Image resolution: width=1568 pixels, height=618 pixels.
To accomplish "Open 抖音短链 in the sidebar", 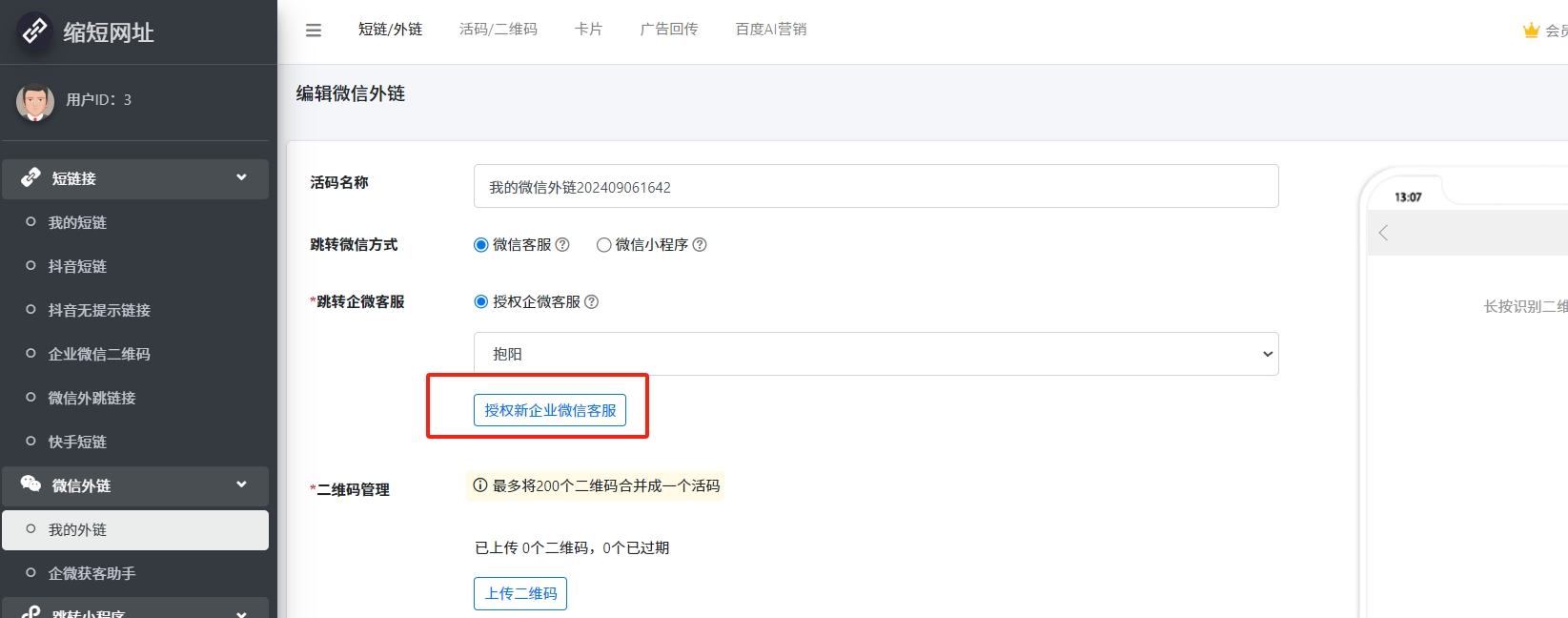I will [x=77, y=266].
